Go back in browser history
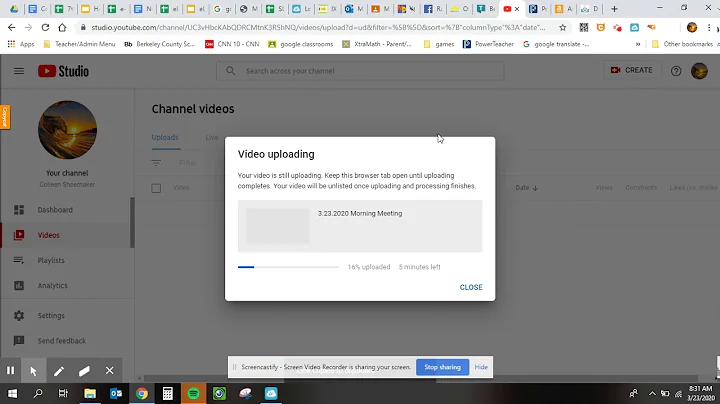720x404 pixels. (x=11, y=28)
